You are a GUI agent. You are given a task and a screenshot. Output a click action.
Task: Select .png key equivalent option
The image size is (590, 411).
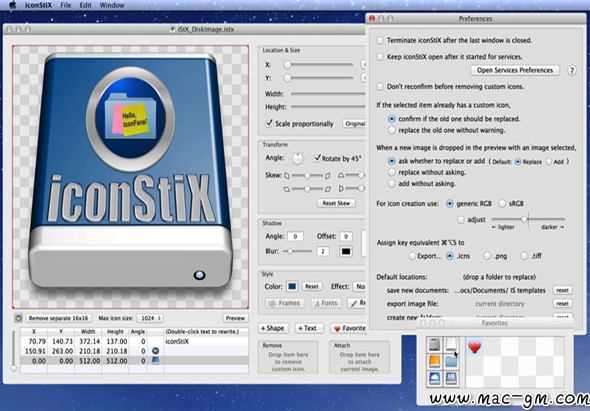(x=487, y=256)
